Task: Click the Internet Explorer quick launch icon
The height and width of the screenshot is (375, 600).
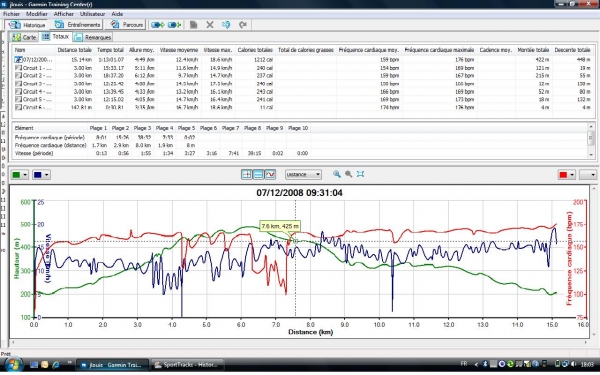Action: pyautogui.click(x=55, y=365)
